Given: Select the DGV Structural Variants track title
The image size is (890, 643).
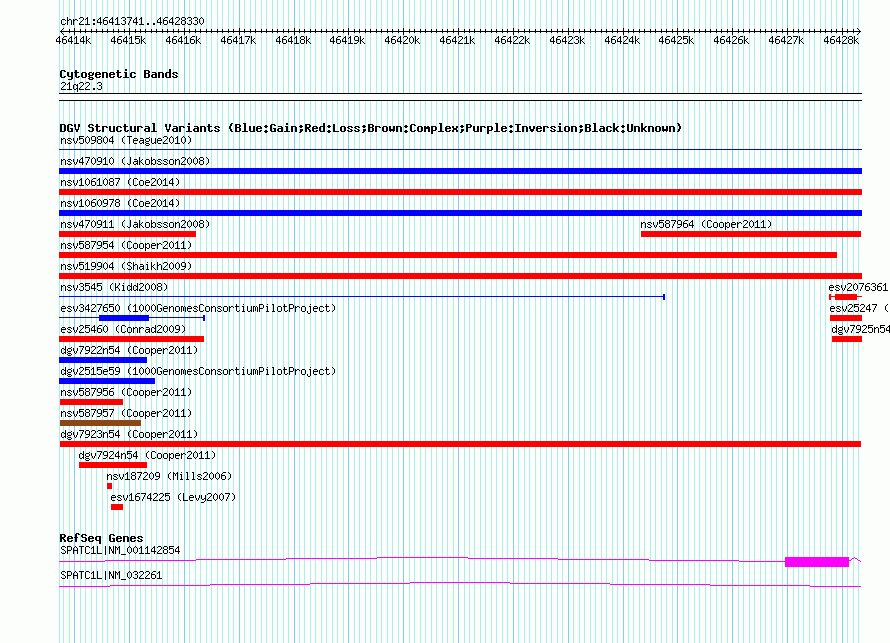Looking at the screenshot, I should click(371, 128).
